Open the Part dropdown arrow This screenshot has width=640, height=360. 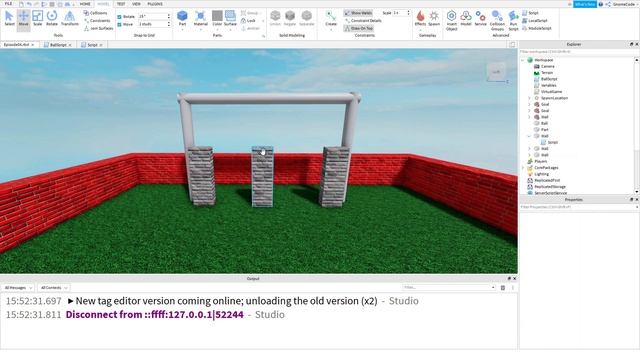pyautogui.click(x=182, y=30)
